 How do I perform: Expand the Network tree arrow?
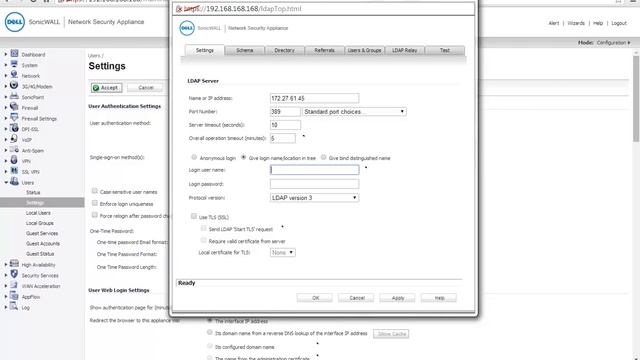coord(6,76)
